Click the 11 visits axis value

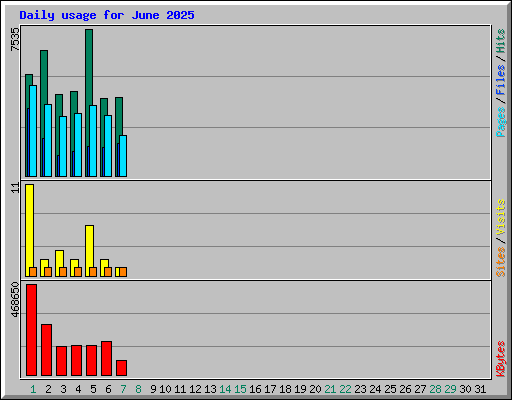tap(15, 188)
